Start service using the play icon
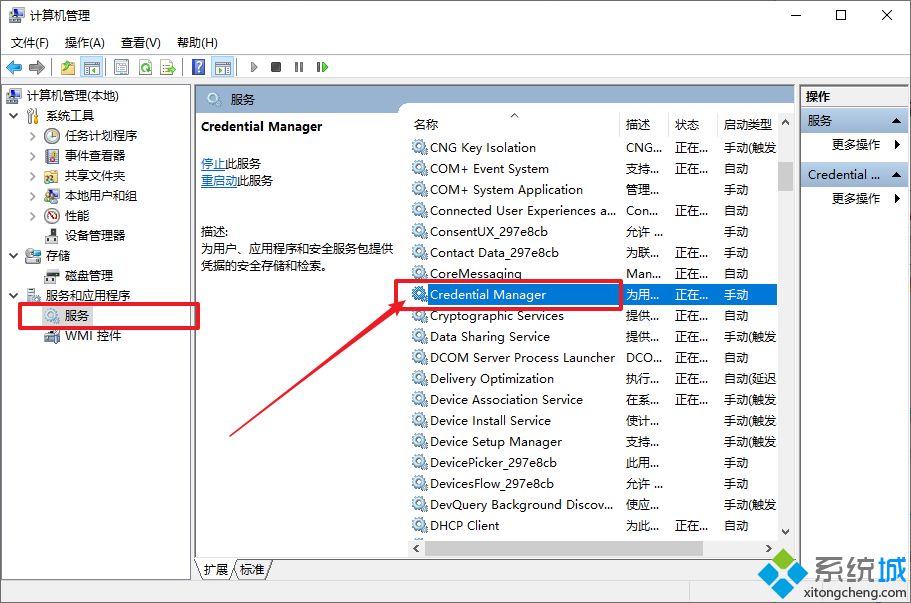The image size is (911, 603). (x=254, y=67)
